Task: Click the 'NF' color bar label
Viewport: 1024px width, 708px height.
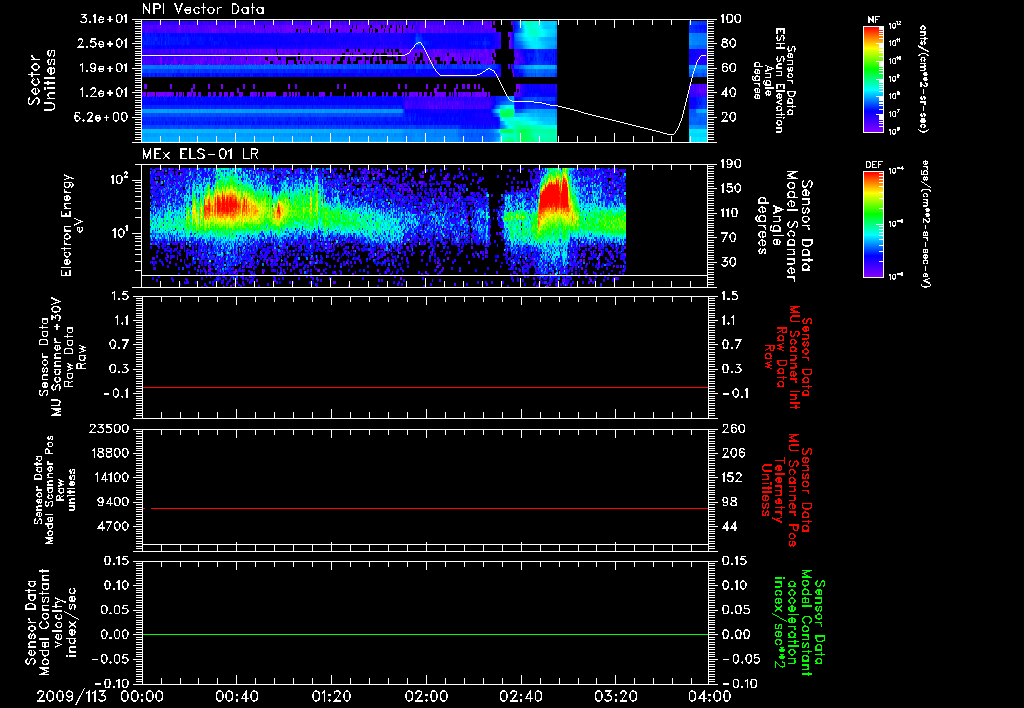Action: [x=873, y=20]
